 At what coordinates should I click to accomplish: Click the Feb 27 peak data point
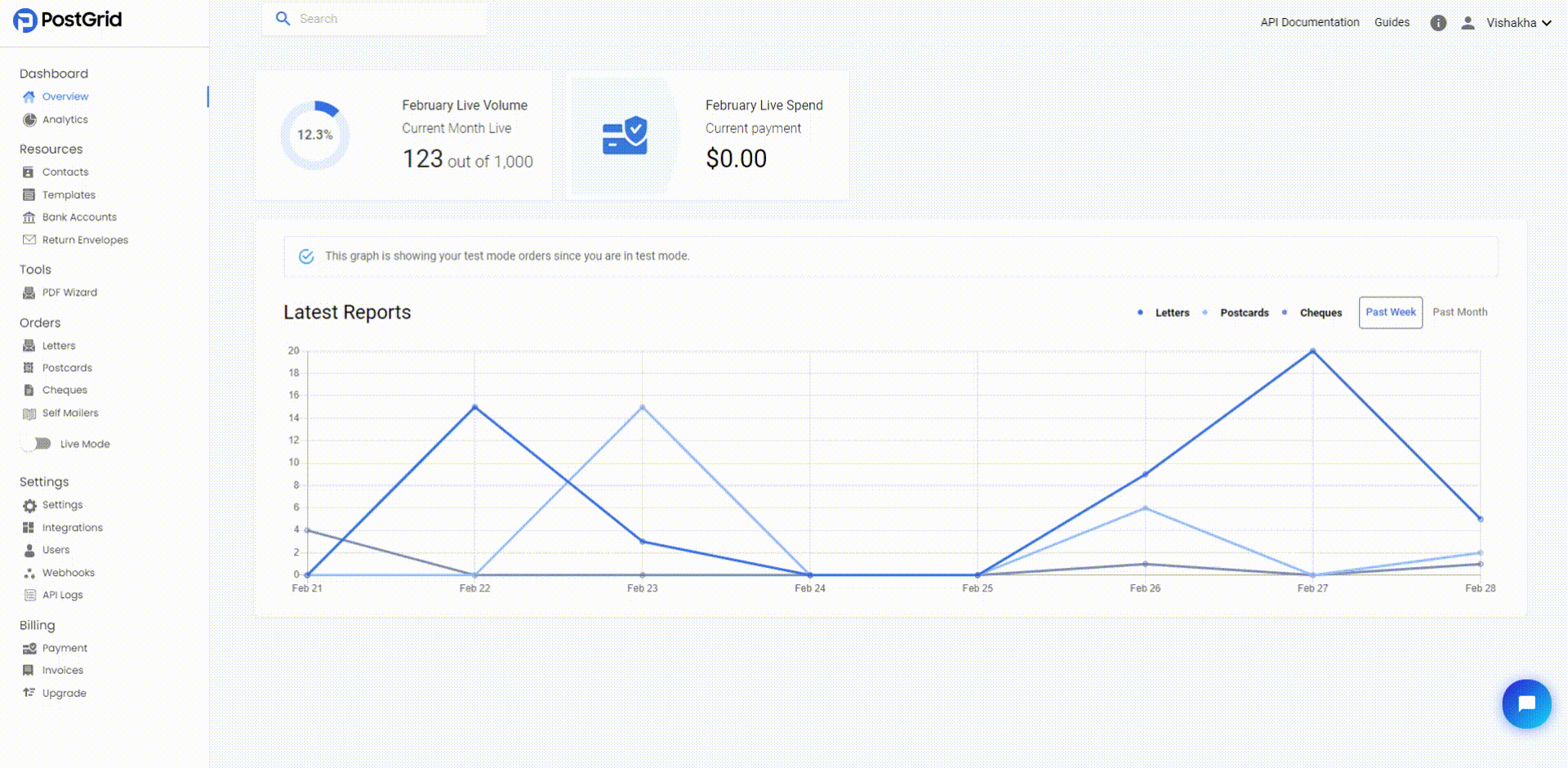(1312, 351)
